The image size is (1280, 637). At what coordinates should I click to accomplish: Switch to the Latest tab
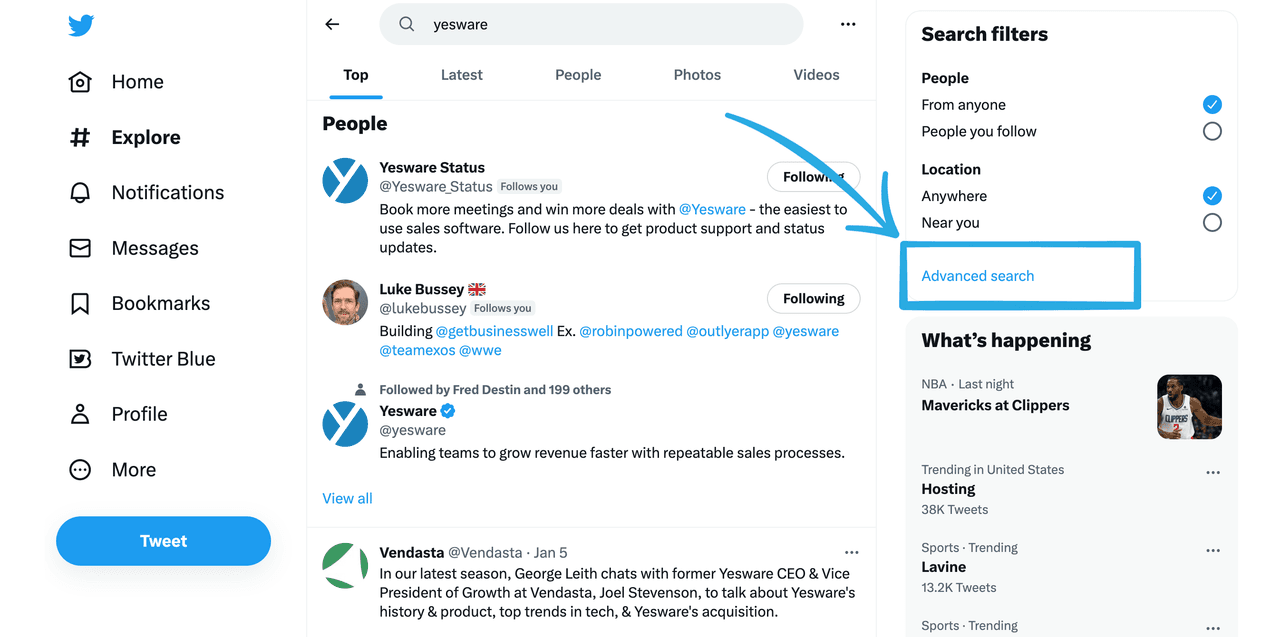tap(461, 75)
